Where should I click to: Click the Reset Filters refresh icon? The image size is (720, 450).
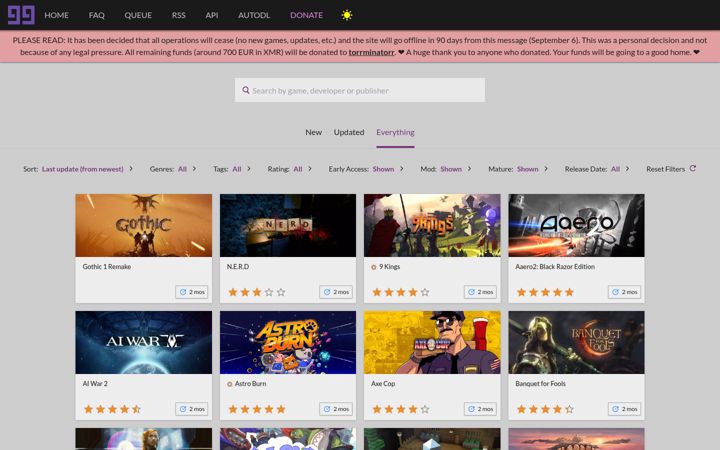click(692, 169)
